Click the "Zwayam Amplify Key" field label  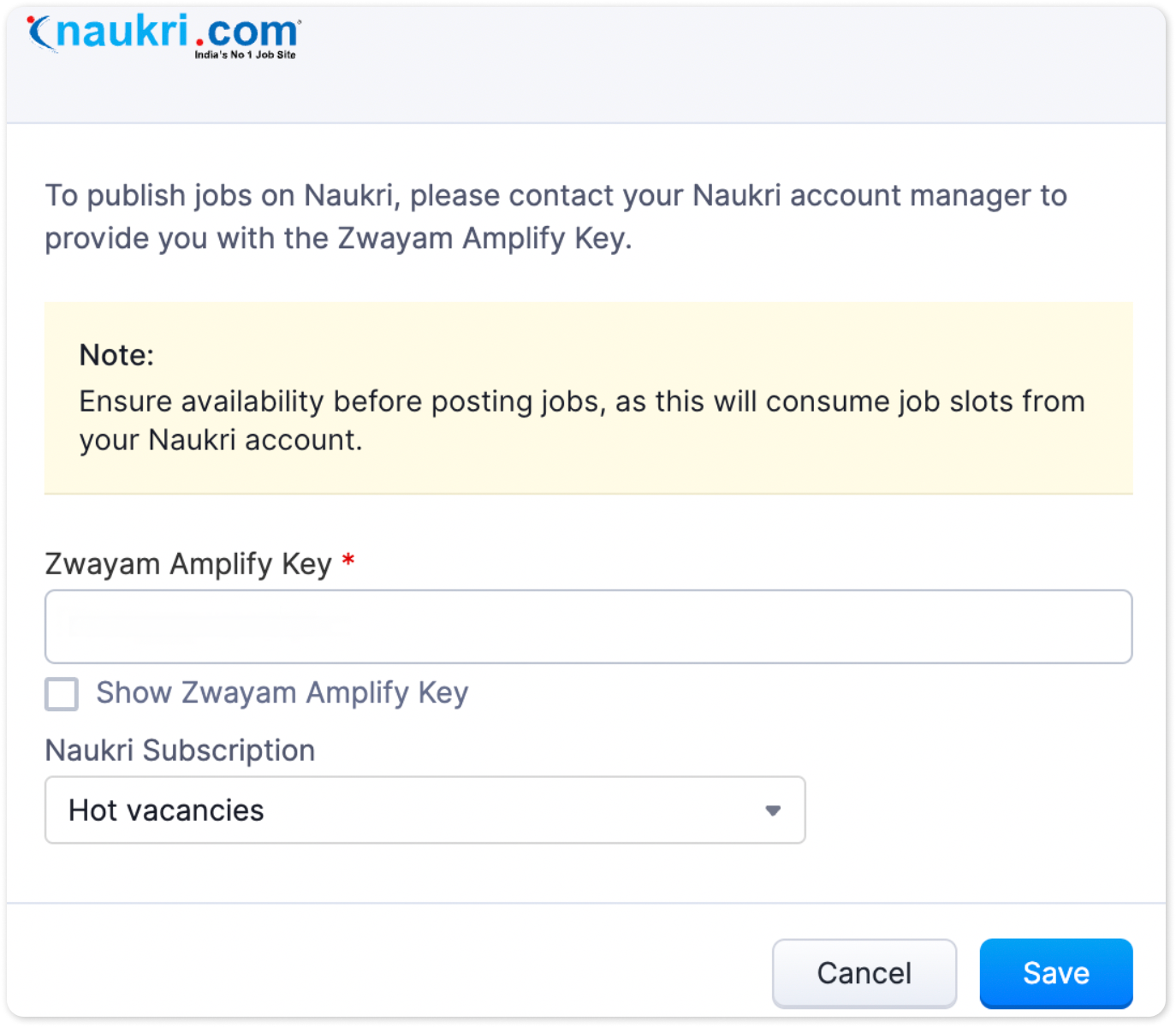point(187,564)
